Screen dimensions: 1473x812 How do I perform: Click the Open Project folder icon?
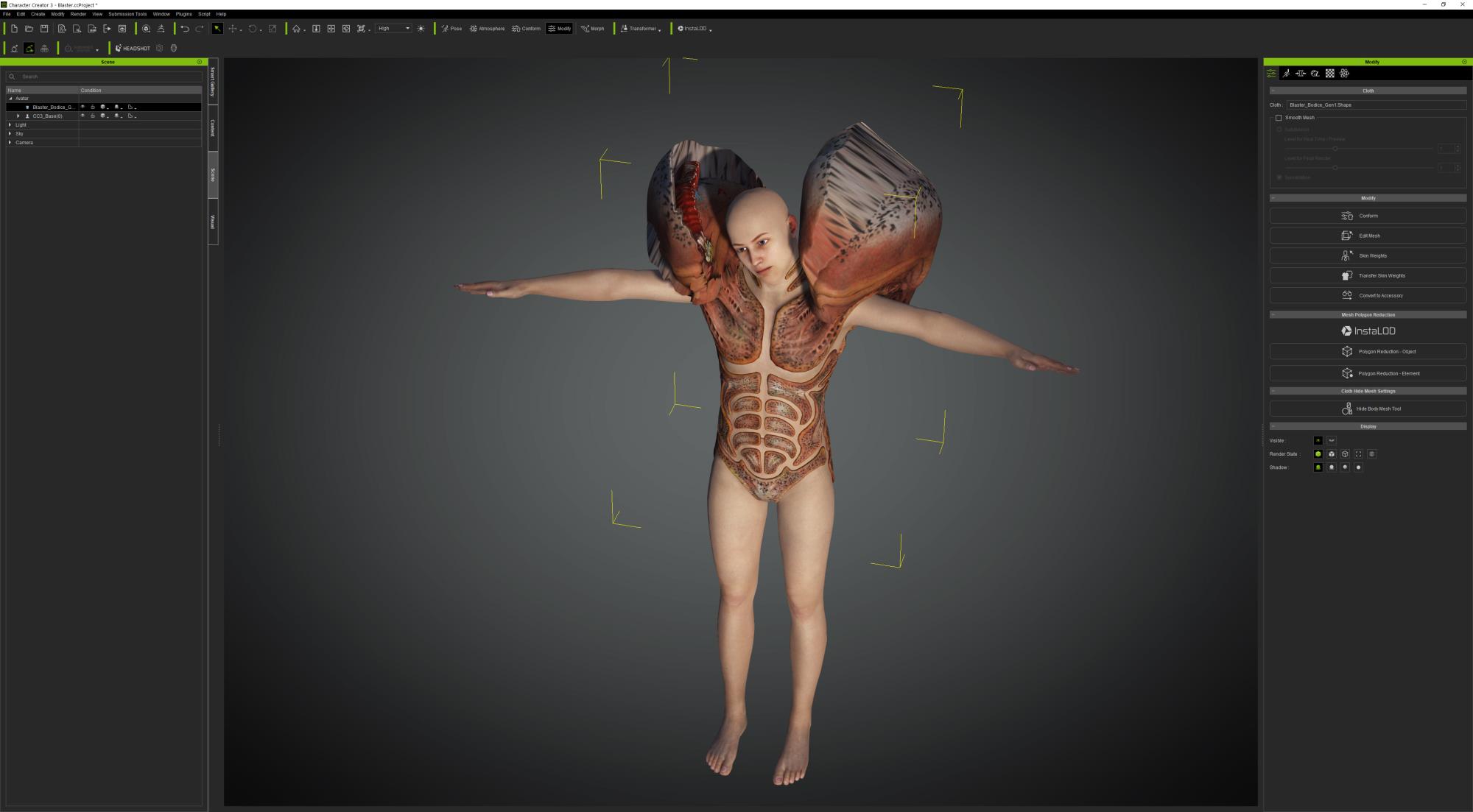[29, 29]
